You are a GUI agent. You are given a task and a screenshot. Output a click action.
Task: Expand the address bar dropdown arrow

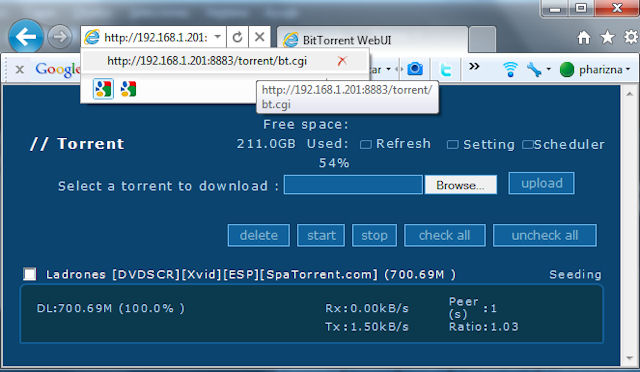coord(218,37)
